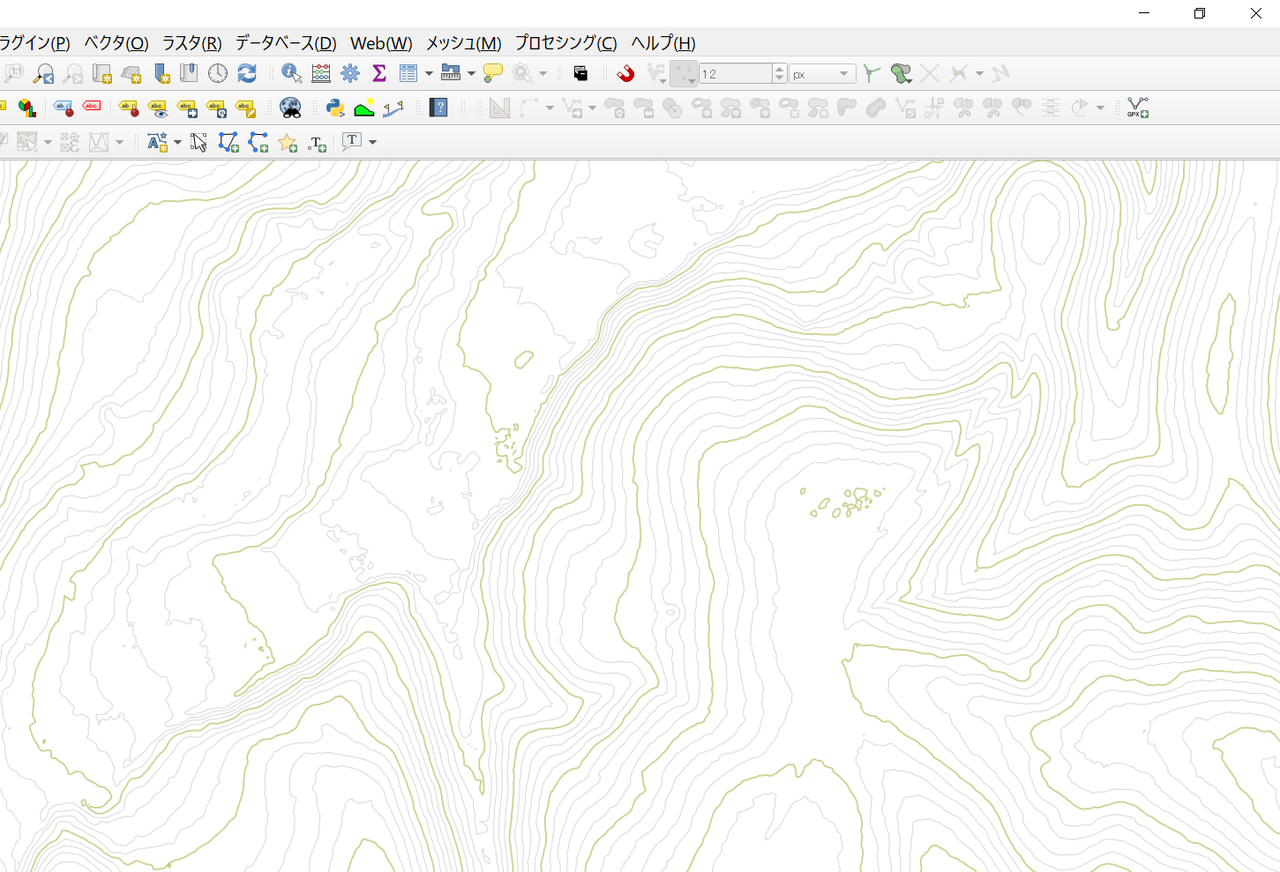
Task: Open the px snapping units dropdown
Action: [x=822, y=74]
